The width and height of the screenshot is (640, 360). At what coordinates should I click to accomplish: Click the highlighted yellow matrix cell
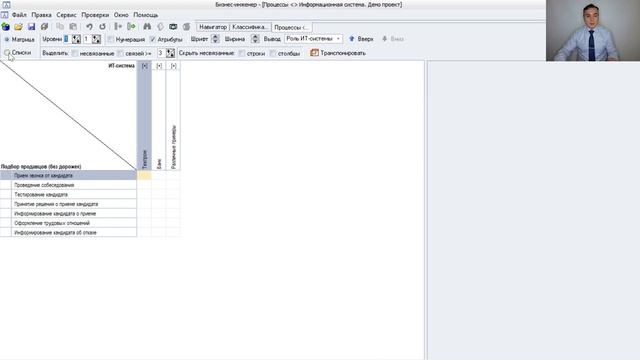(144, 176)
